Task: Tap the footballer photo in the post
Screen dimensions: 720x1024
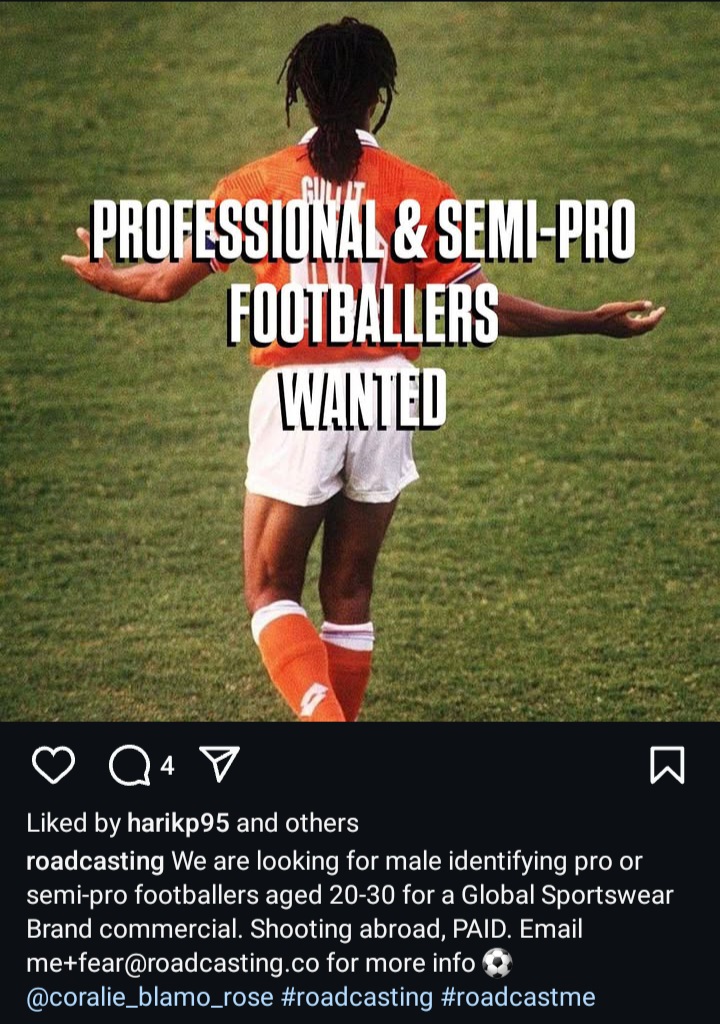Action: 360,360
